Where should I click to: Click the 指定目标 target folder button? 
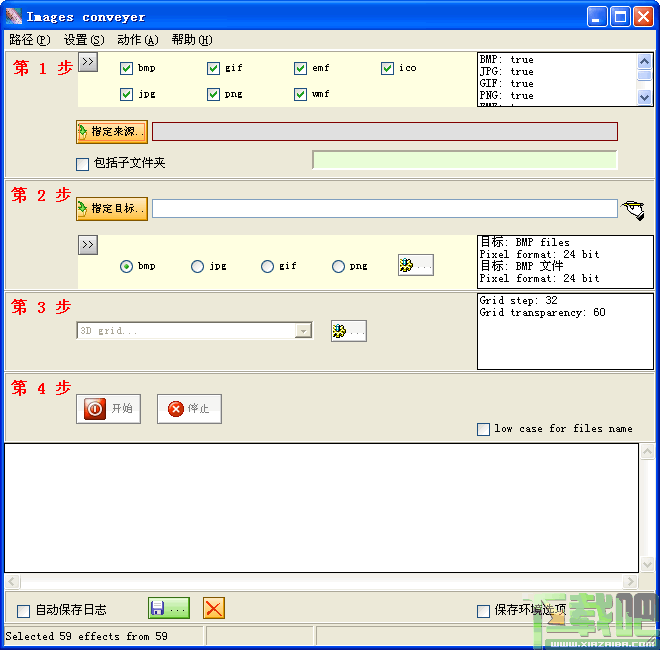112,209
